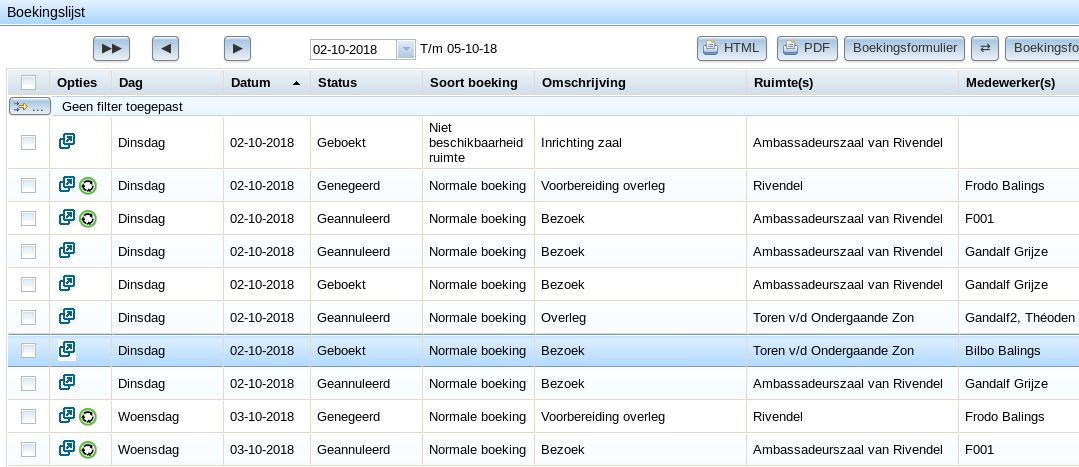This screenshot has height=467, width=1079.
Task: Open Woensdag Voorbereiding overleg booking icon
Action: point(67,415)
